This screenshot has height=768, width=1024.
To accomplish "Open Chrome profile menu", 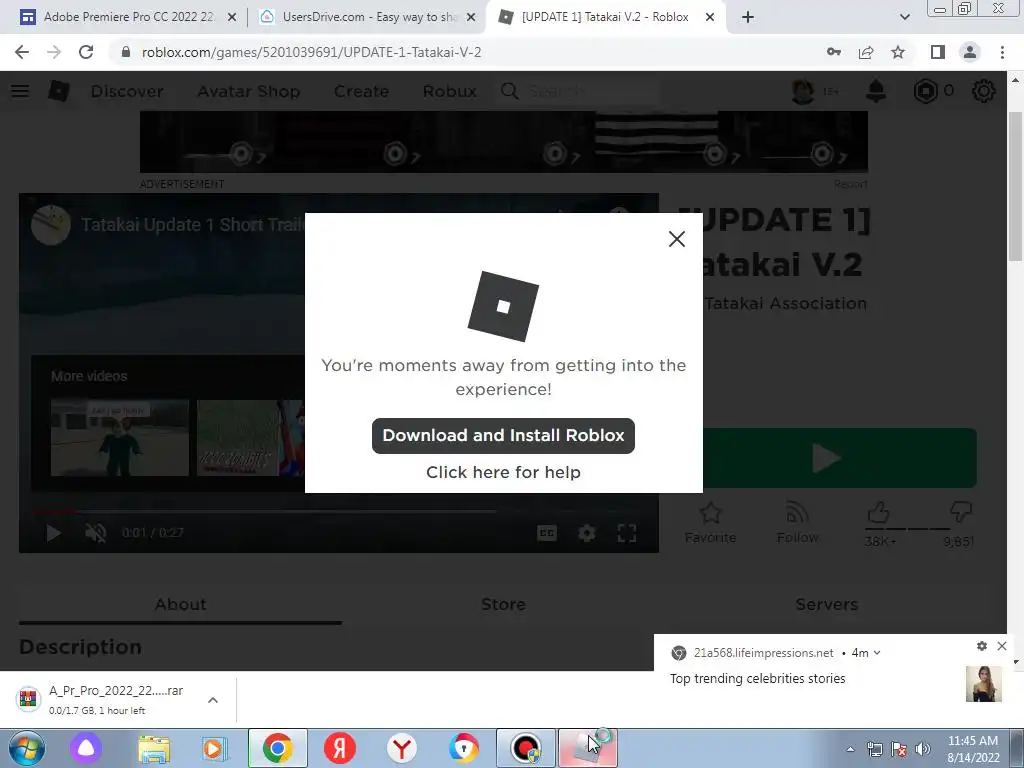I will (970, 52).
